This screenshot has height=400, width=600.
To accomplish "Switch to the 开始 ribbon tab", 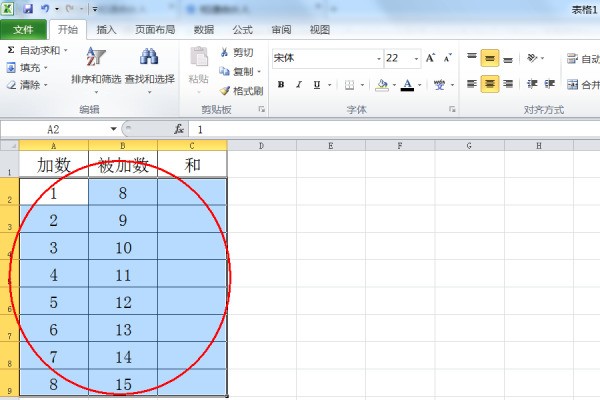I will point(68,29).
